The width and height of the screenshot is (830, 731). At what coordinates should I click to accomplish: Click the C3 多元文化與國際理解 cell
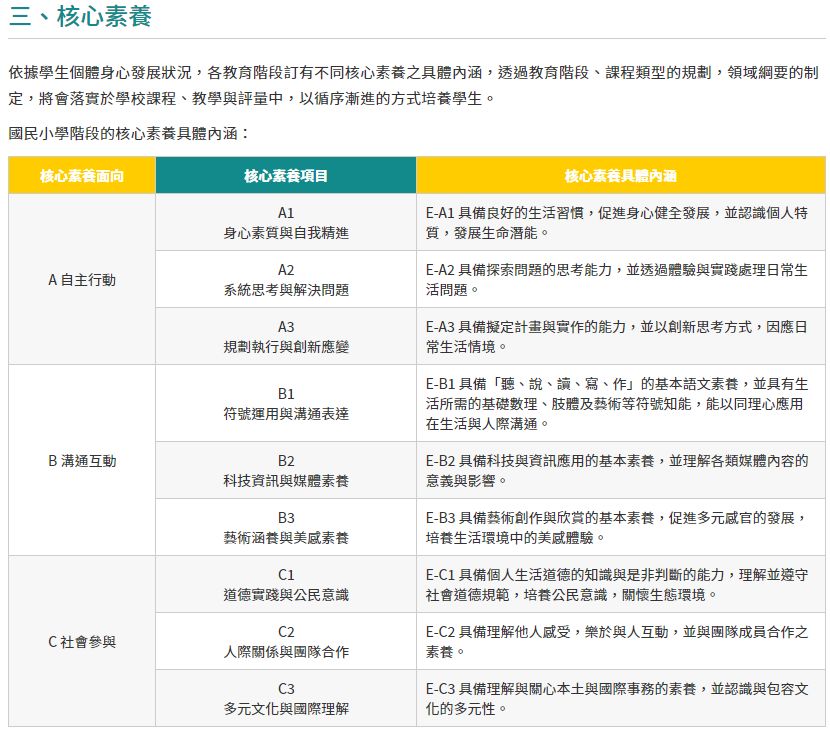(x=286, y=699)
